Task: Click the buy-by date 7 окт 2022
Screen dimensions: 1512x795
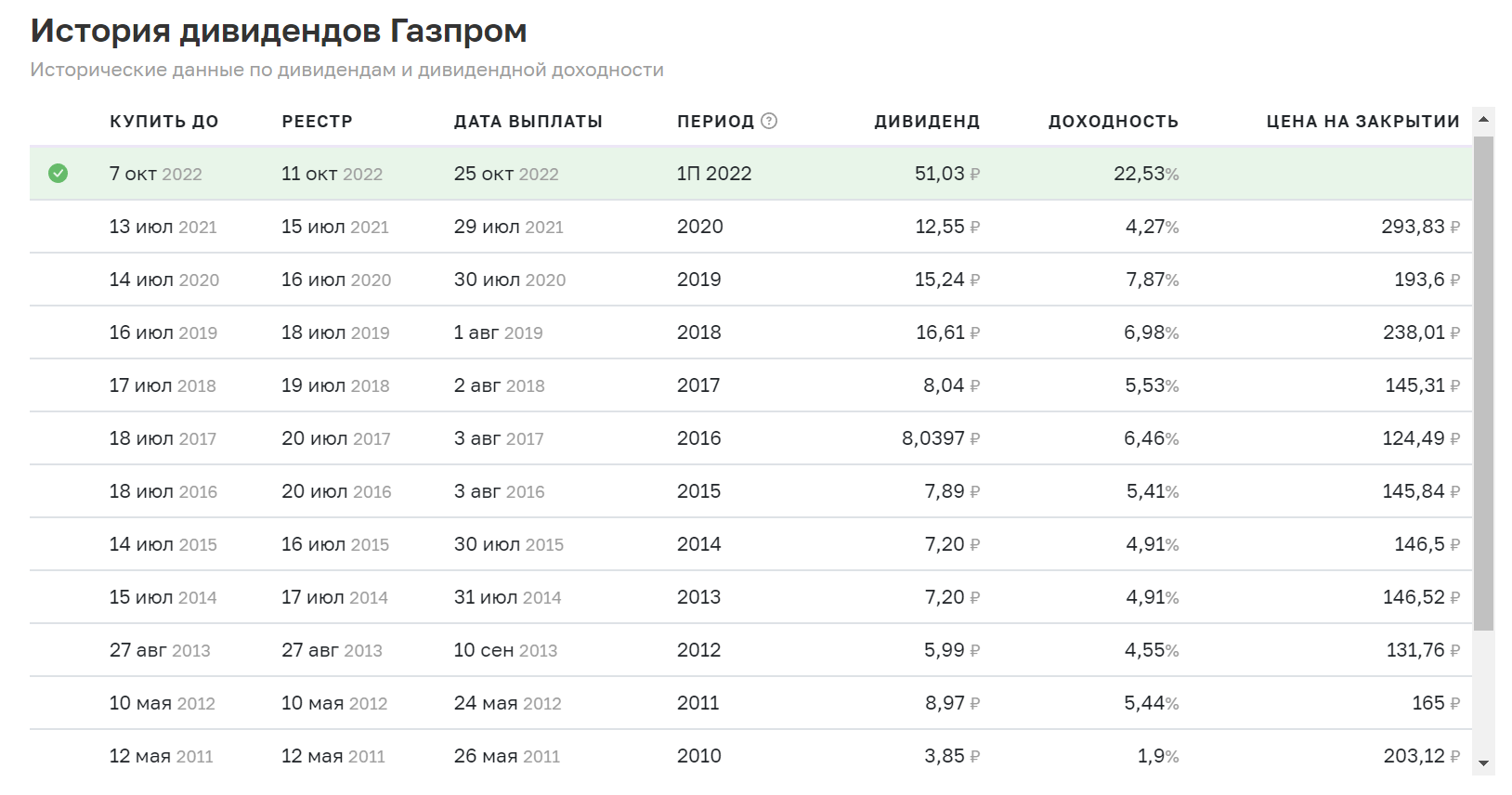Action: [x=156, y=174]
